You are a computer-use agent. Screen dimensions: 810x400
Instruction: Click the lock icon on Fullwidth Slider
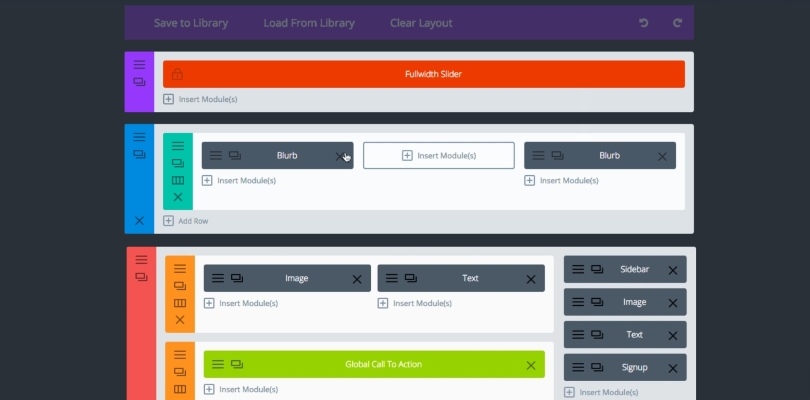pyautogui.click(x=177, y=74)
